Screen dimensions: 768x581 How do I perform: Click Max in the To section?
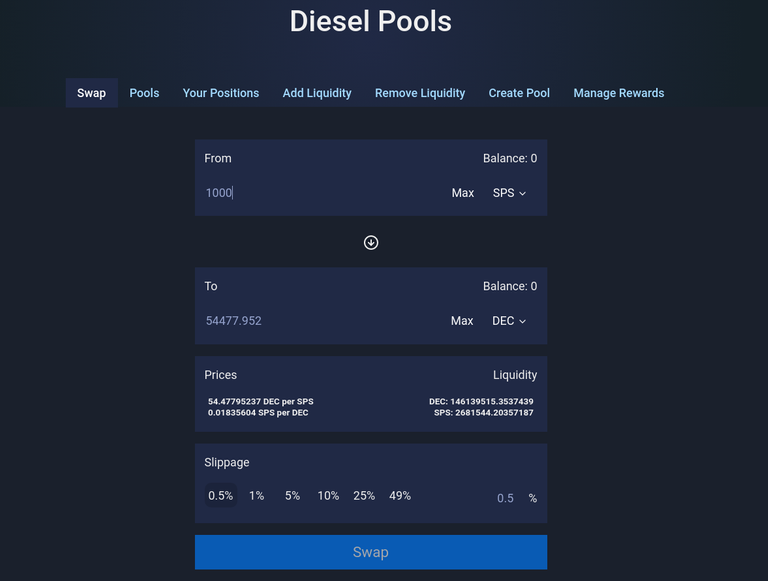462,321
